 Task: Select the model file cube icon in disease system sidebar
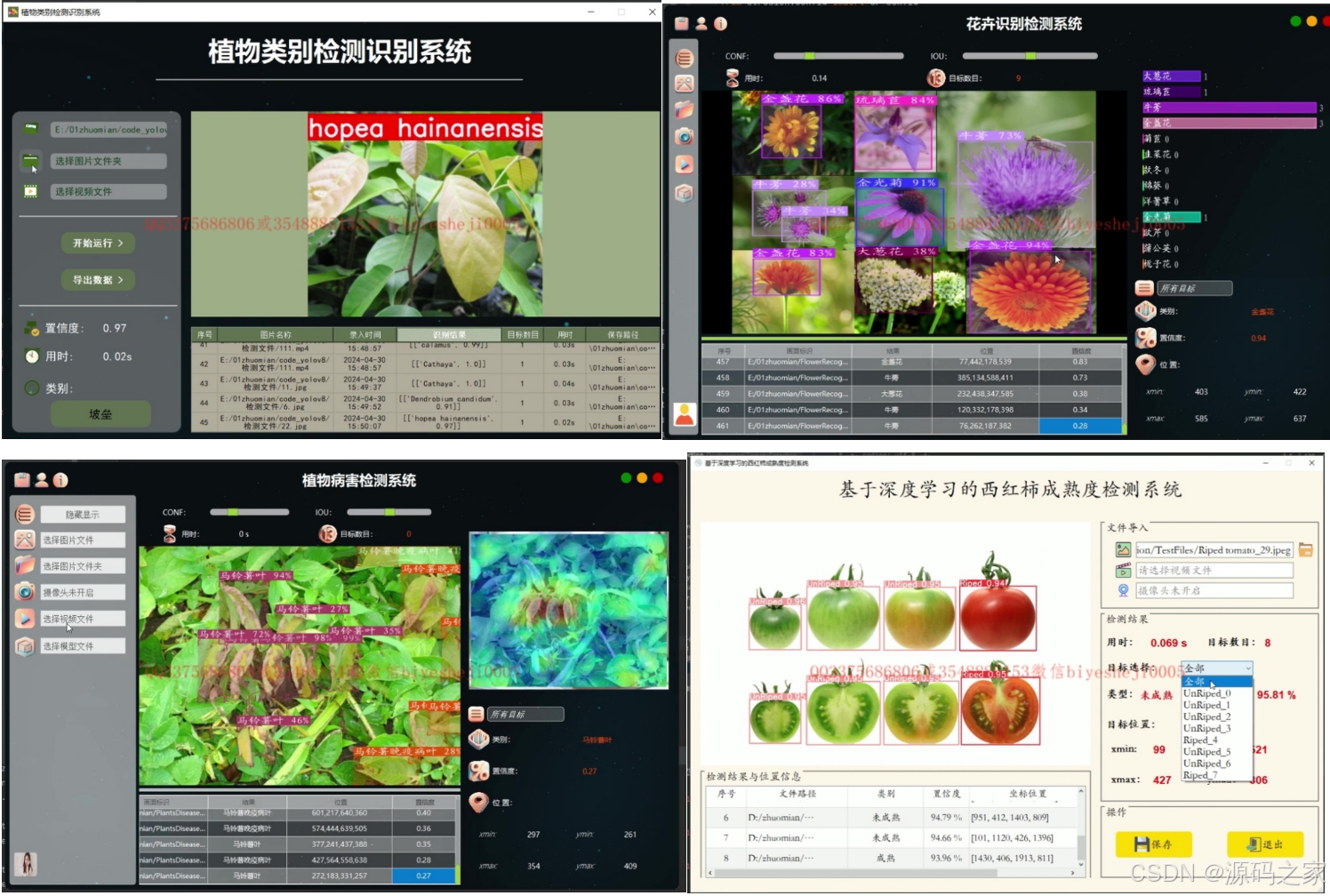(26, 646)
